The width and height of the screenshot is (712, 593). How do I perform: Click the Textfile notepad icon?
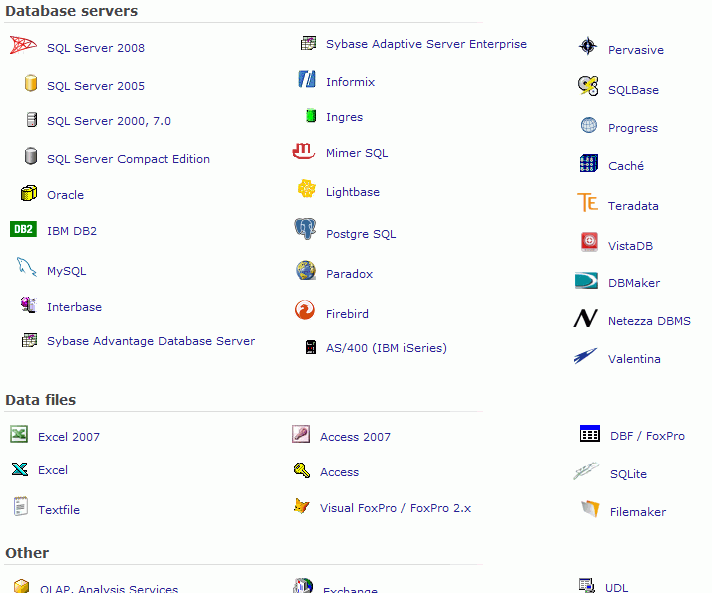tap(21, 506)
